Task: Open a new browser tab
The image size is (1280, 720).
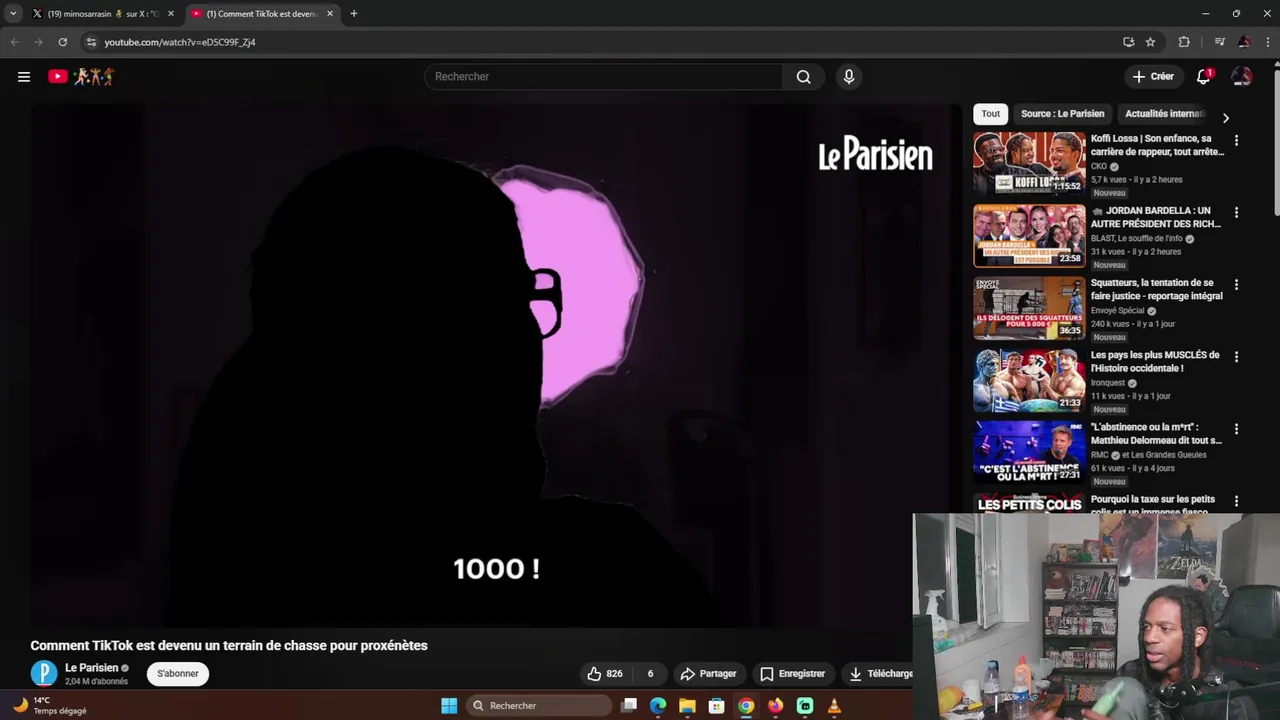Action: tap(353, 14)
